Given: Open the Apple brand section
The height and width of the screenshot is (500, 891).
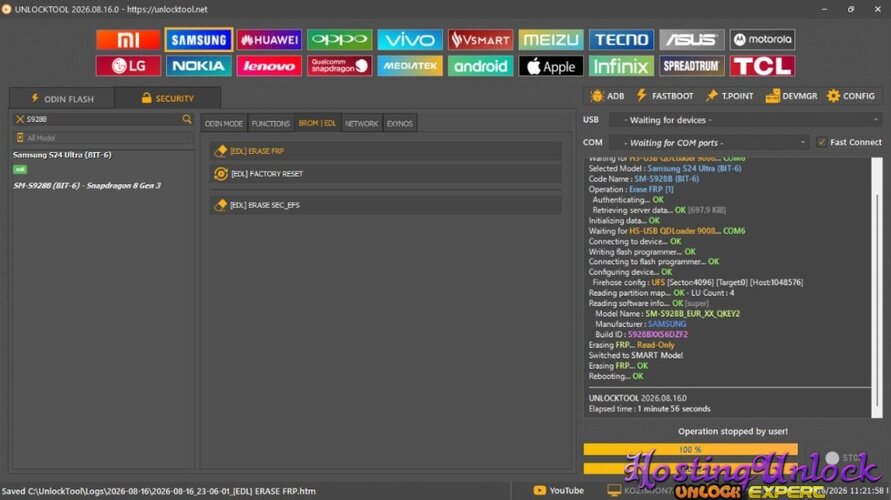Looking at the screenshot, I should 551,66.
